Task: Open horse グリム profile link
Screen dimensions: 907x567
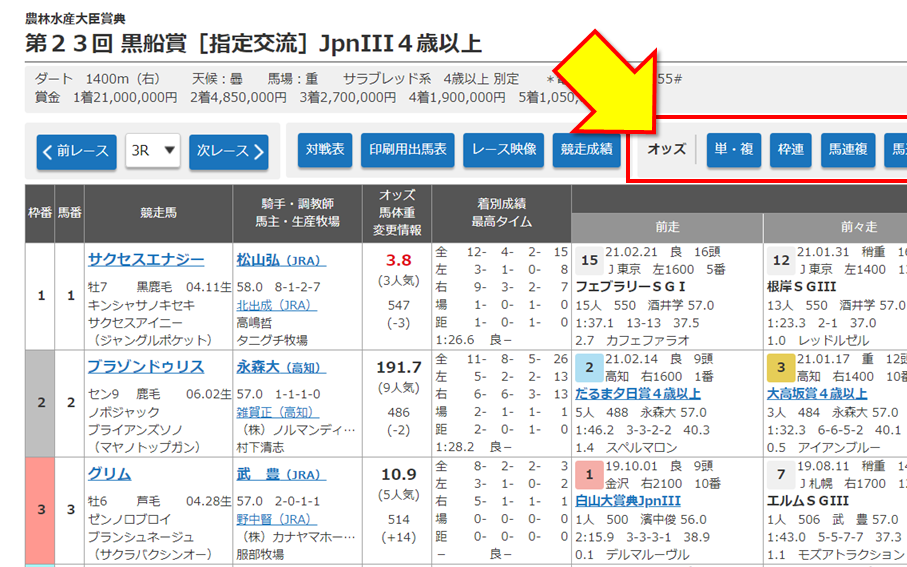Action: pos(109,473)
